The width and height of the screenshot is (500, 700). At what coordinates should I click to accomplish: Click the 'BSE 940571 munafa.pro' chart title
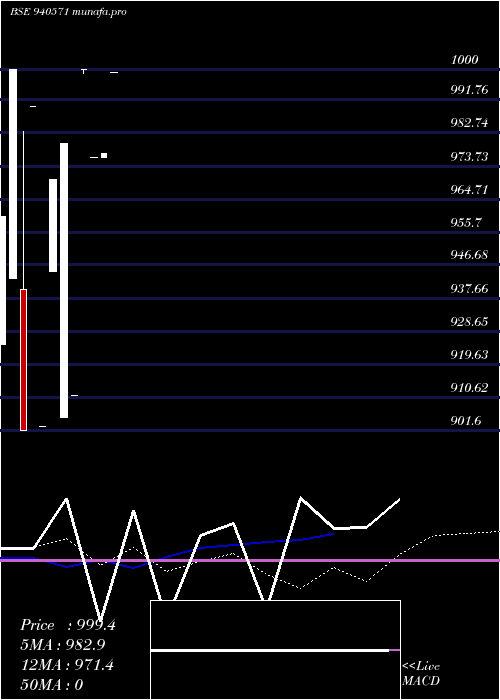click(68, 12)
